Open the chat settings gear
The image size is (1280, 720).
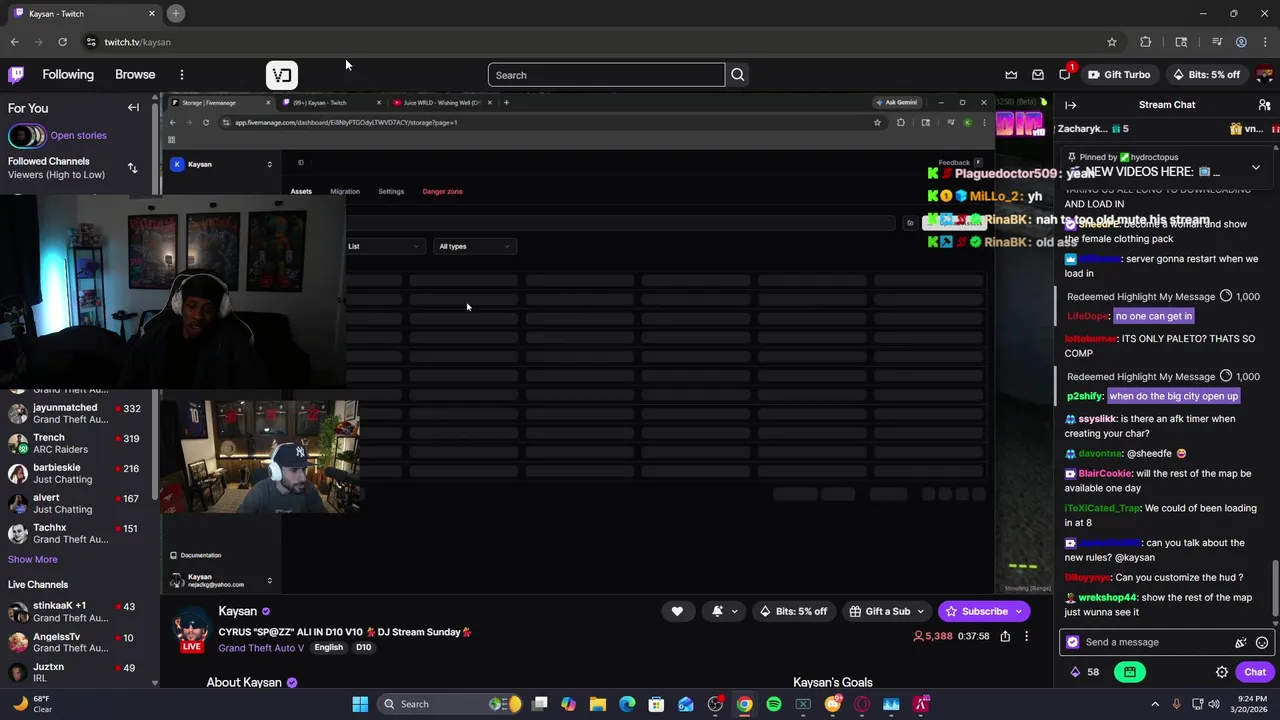click(x=1222, y=672)
